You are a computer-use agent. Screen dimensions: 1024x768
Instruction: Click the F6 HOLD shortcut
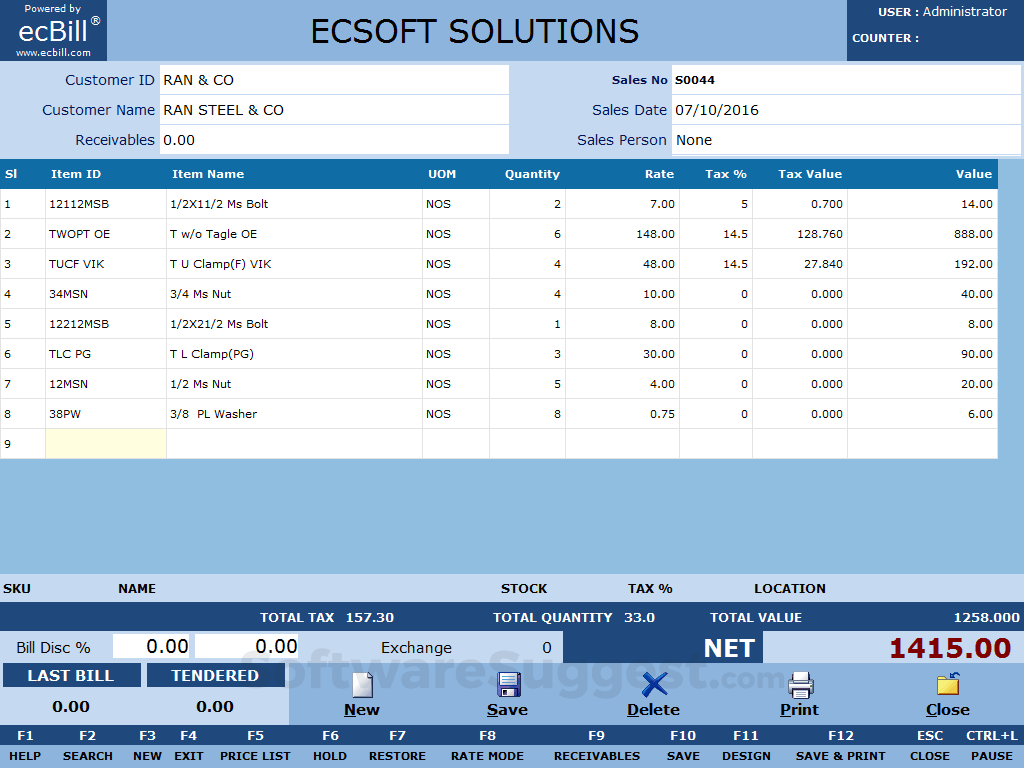click(x=330, y=746)
